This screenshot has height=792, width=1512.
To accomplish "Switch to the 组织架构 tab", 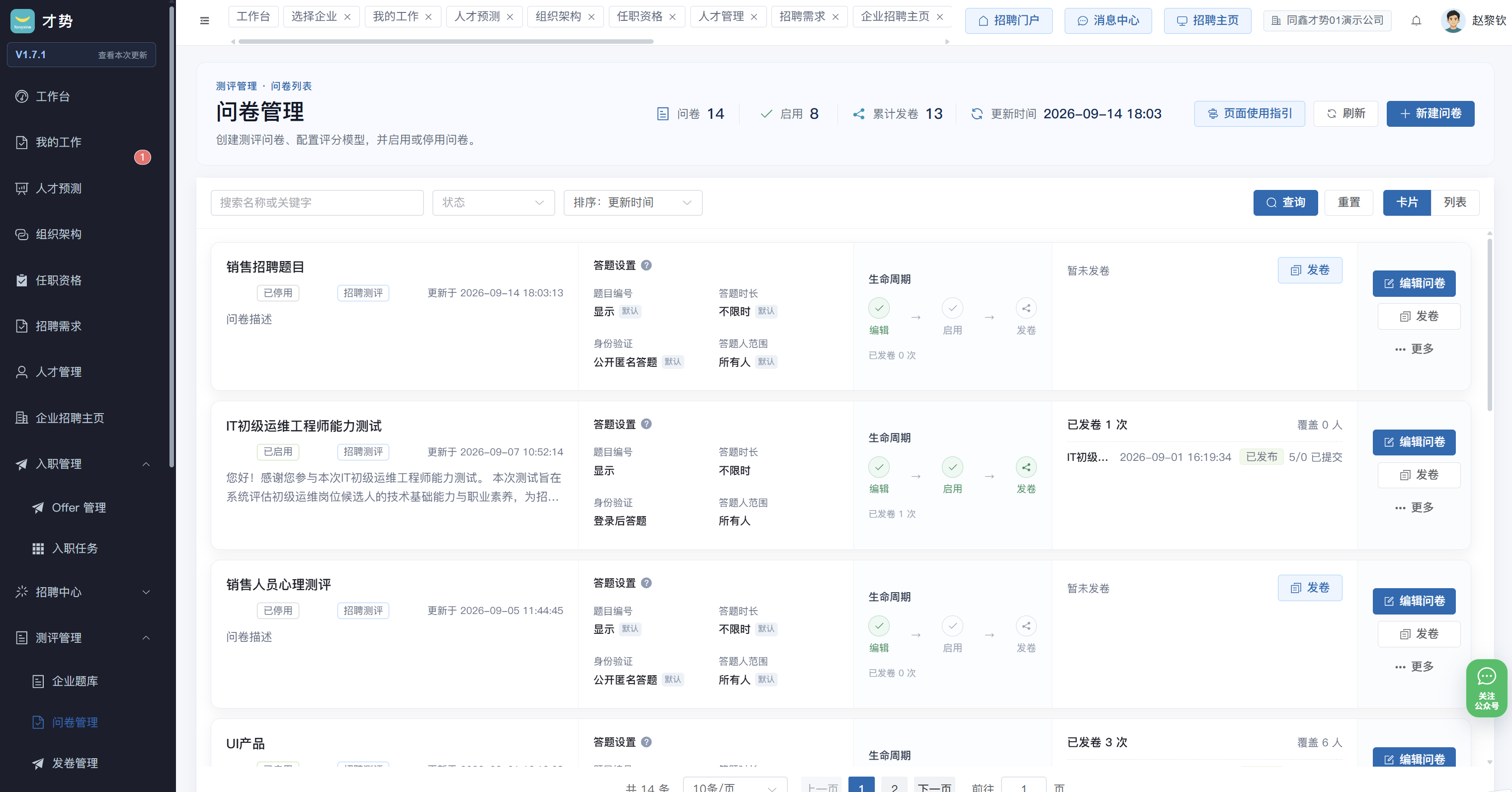I will tap(558, 16).
